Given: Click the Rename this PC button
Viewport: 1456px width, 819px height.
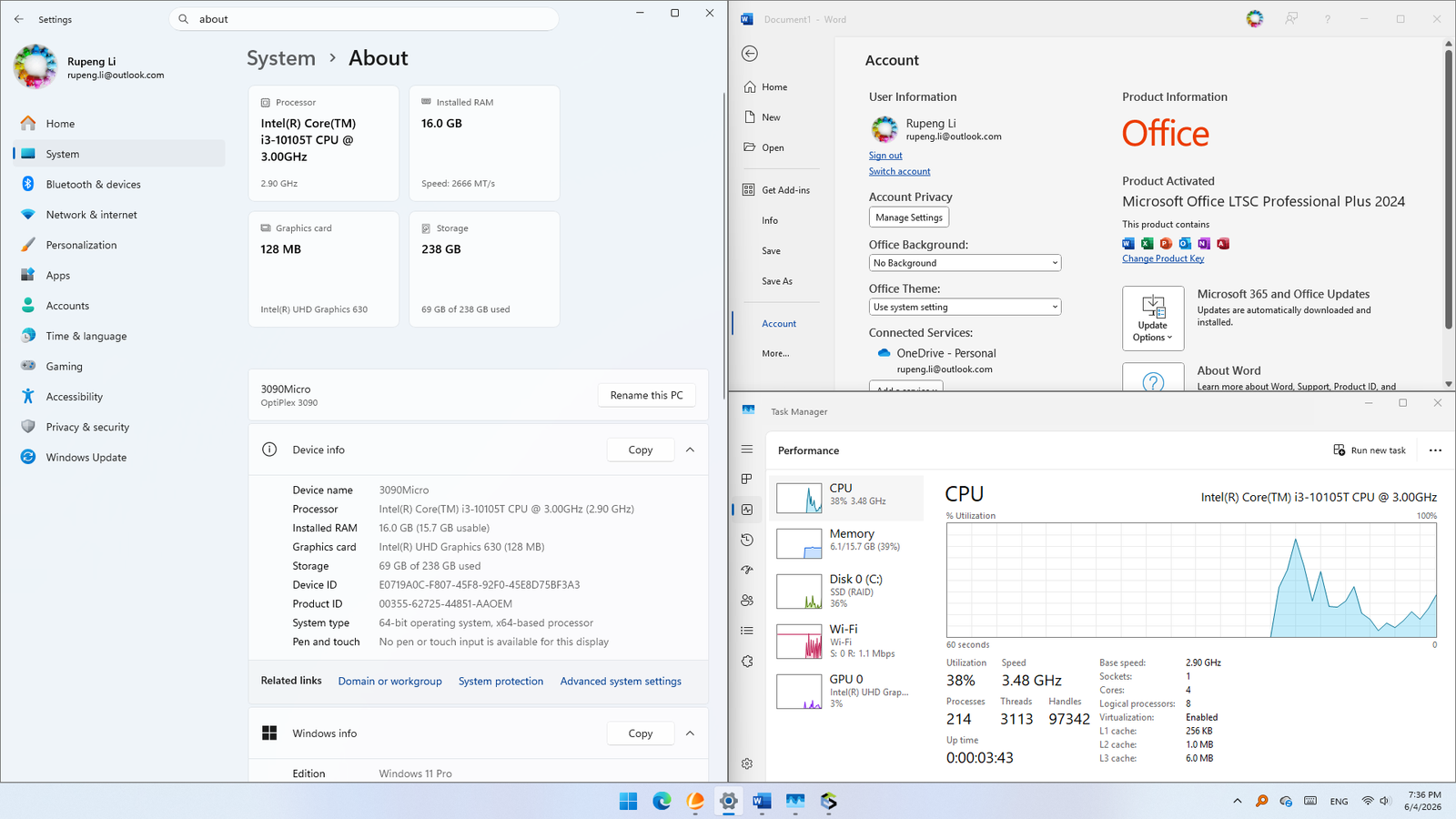Looking at the screenshot, I should point(646,395).
